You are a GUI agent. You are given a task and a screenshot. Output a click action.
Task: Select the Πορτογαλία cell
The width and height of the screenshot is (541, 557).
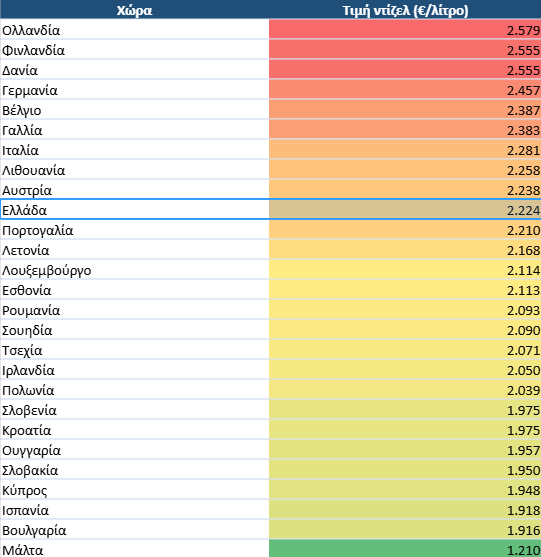(135, 230)
